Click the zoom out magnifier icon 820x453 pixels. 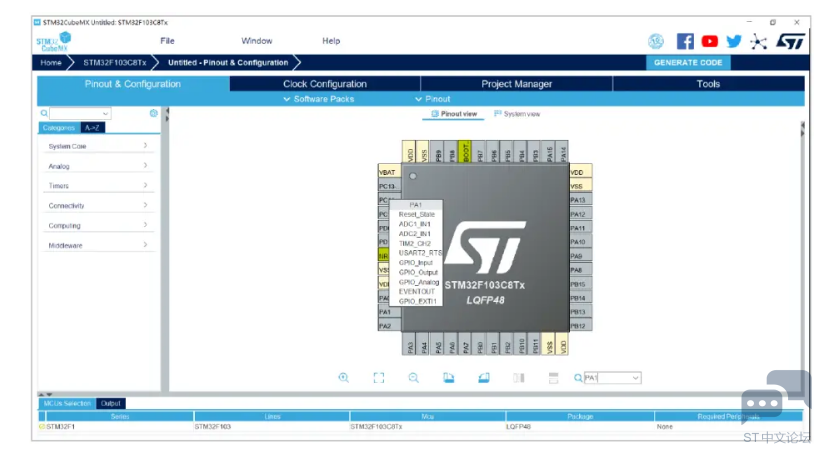pos(413,377)
